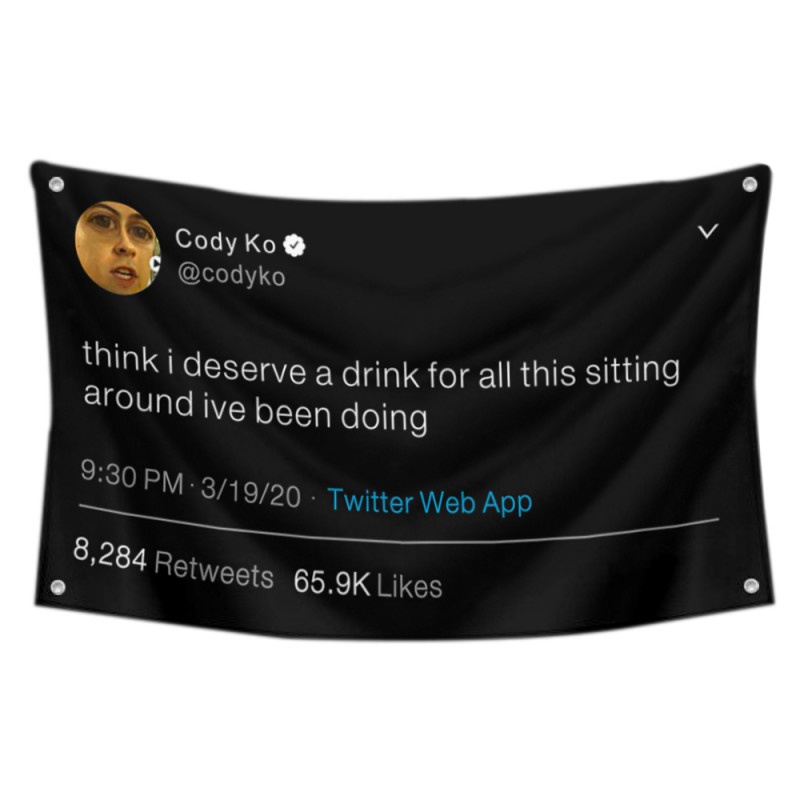Click the white letter C beside the avatar
The height and width of the screenshot is (800, 800).
157,263
